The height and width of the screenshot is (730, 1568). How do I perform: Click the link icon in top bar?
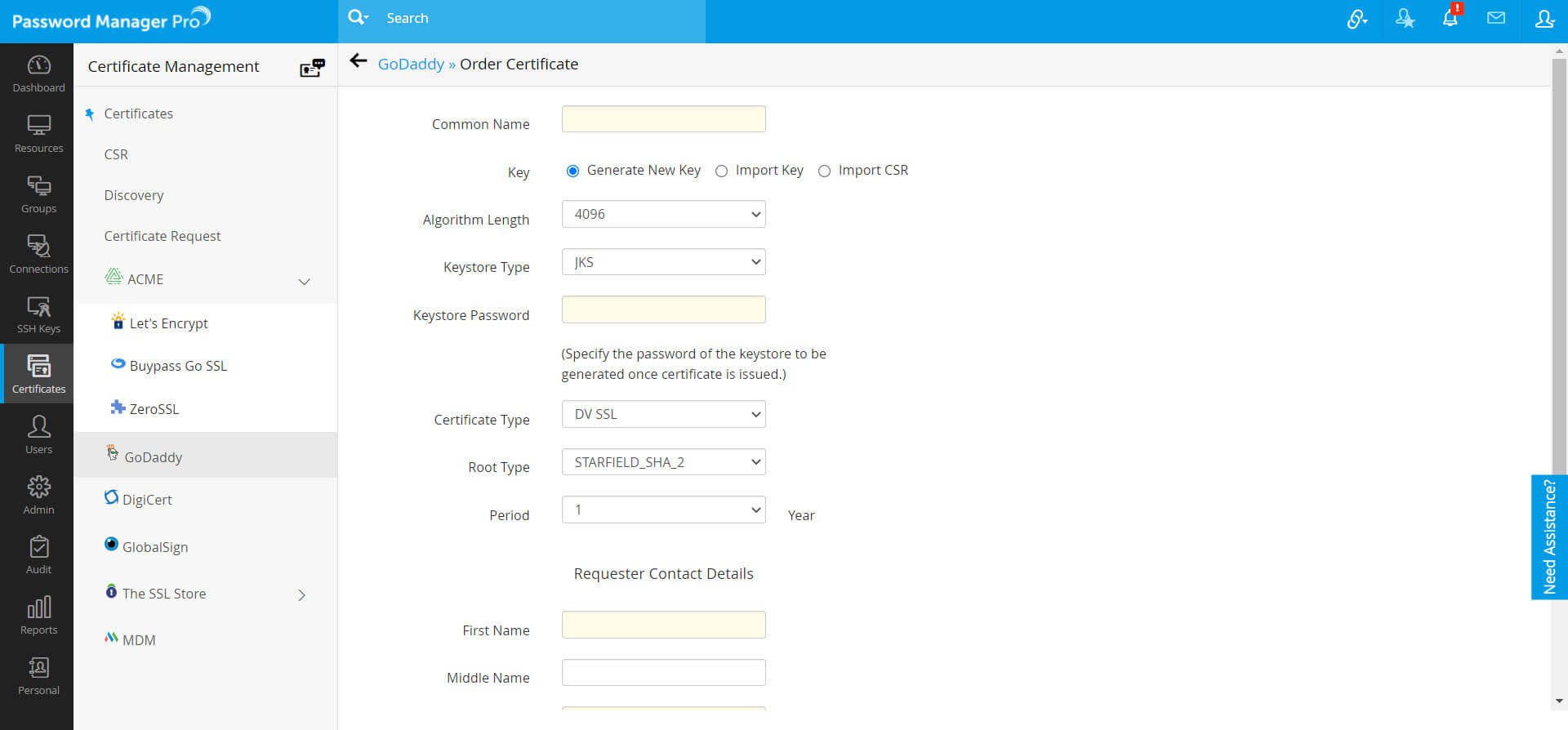click(1356, 19)
